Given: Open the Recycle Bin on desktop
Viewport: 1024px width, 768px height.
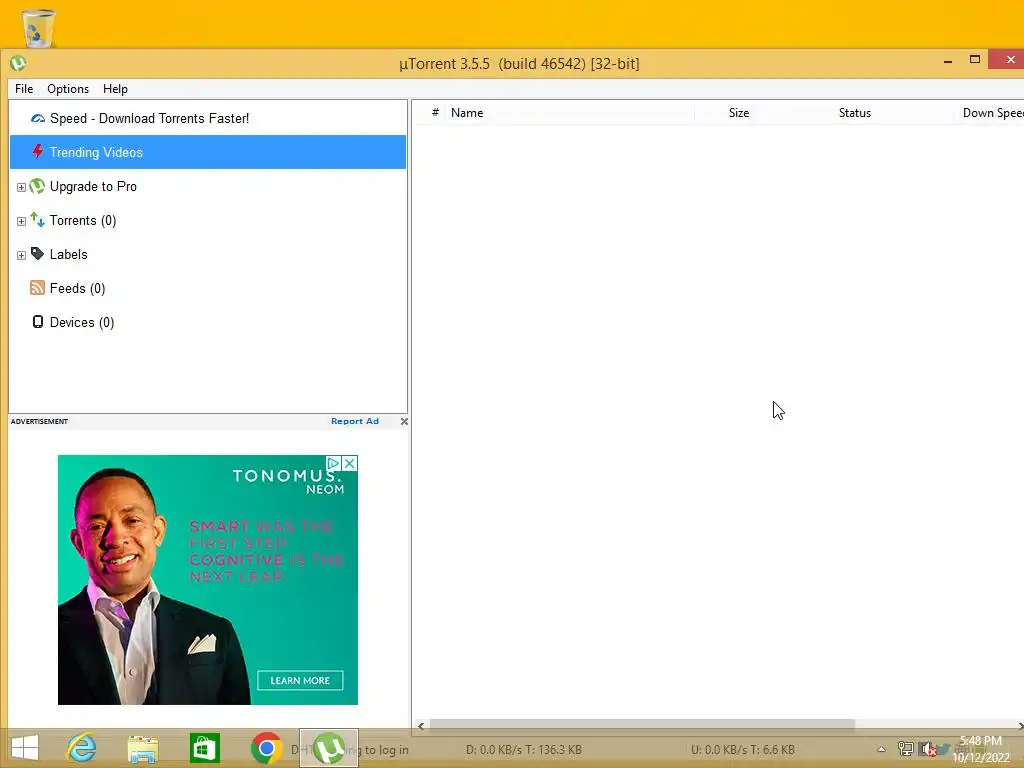Looking at the screenshot, I should coord(38,27).
